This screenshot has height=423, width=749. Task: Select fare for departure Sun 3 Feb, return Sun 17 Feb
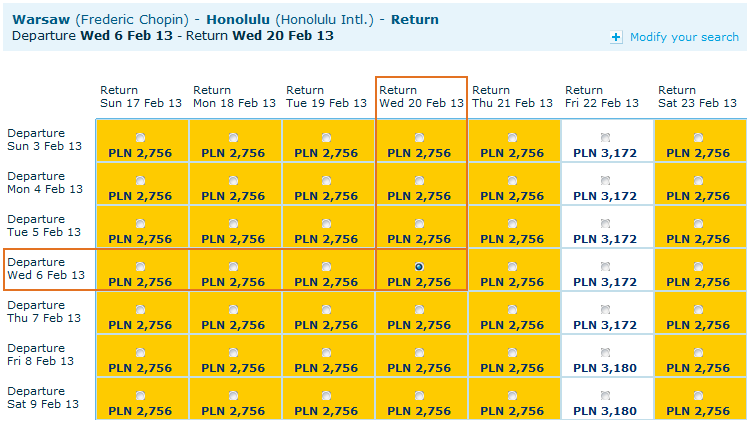tap(140, 137)
